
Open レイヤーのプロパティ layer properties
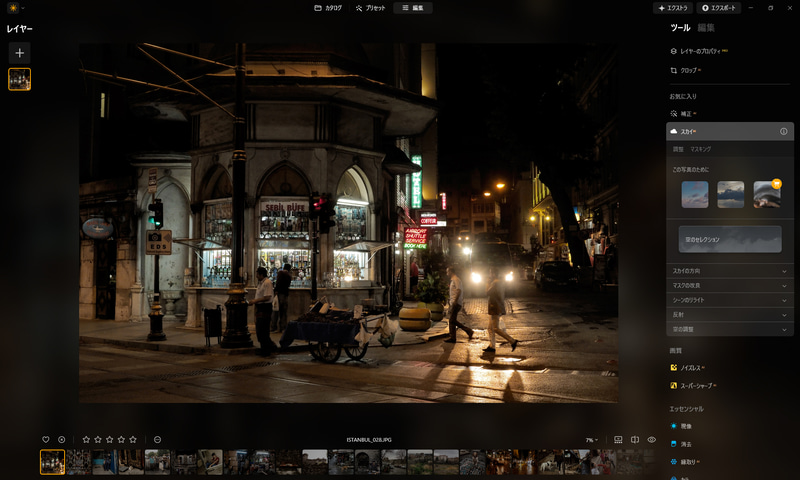(701, 50)
